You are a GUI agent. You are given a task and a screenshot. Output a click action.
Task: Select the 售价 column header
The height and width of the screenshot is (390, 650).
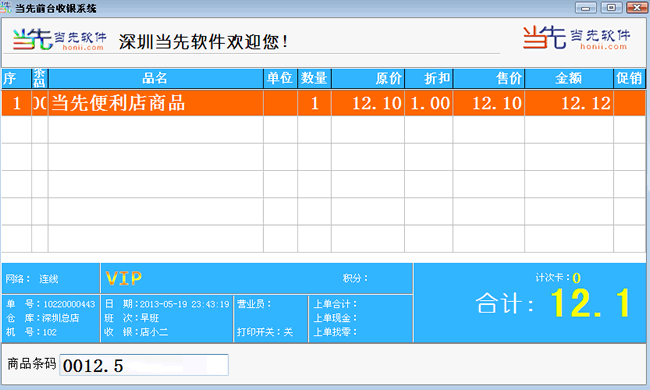(x=489, y=78)
